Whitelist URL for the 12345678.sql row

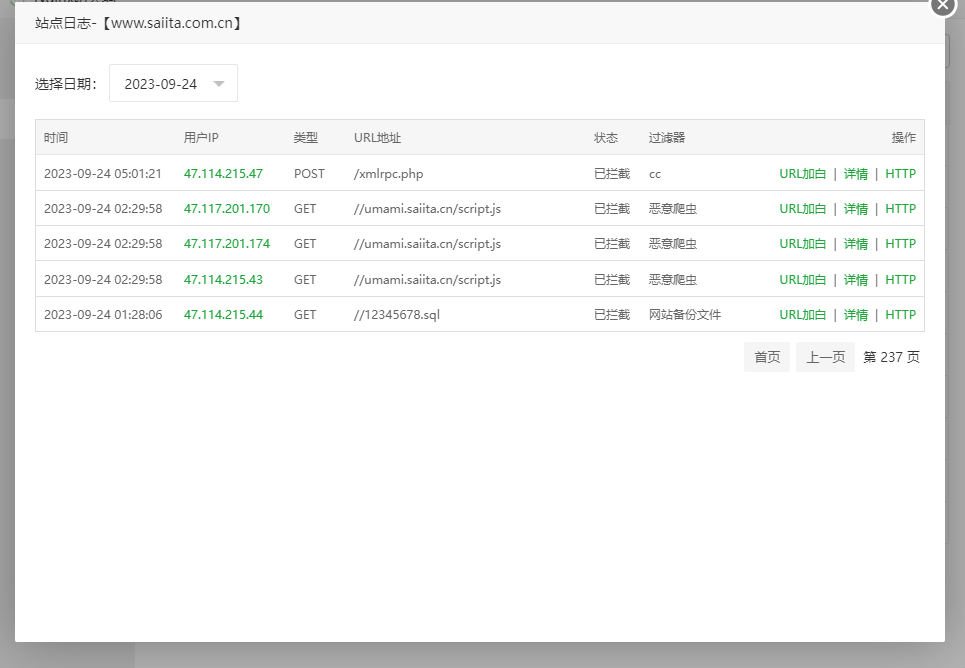803,315
